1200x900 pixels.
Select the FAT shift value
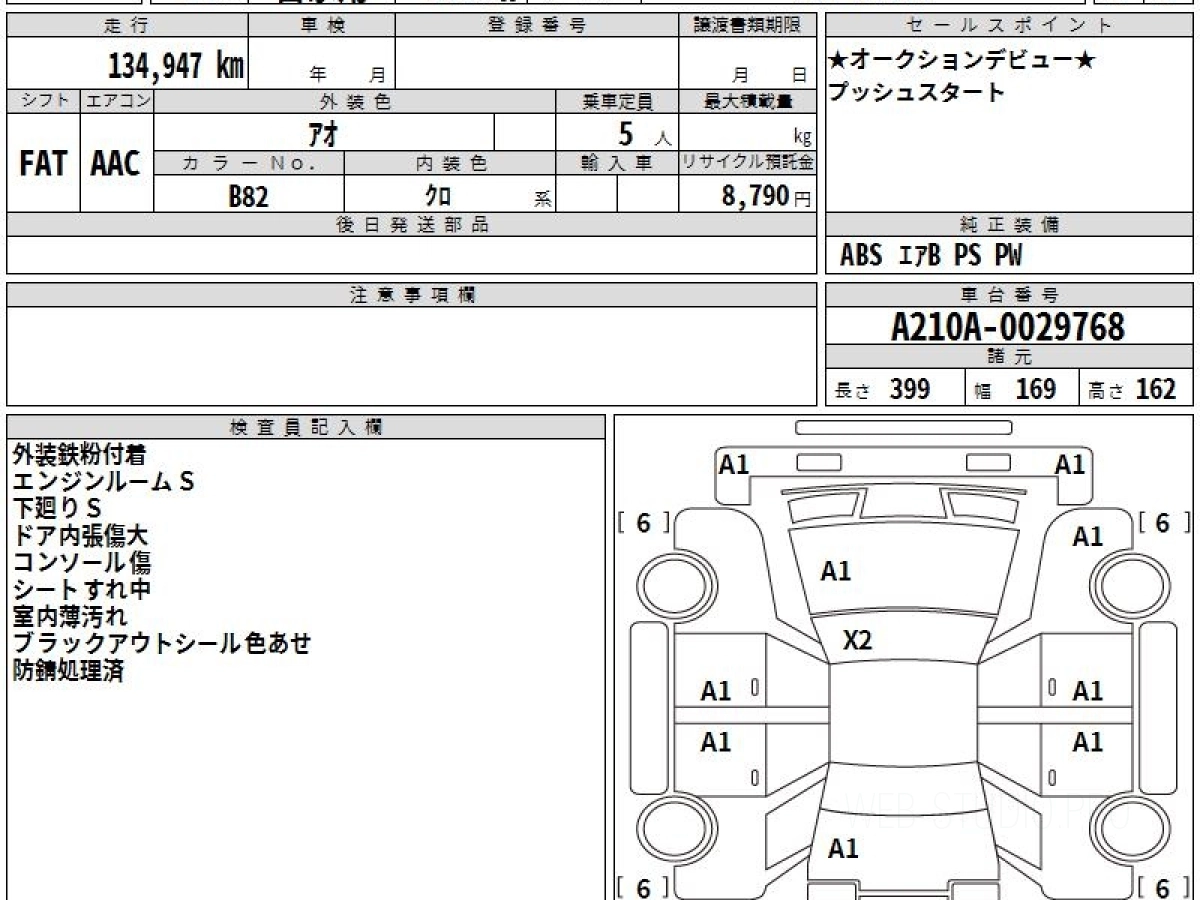tap(43, 163)
